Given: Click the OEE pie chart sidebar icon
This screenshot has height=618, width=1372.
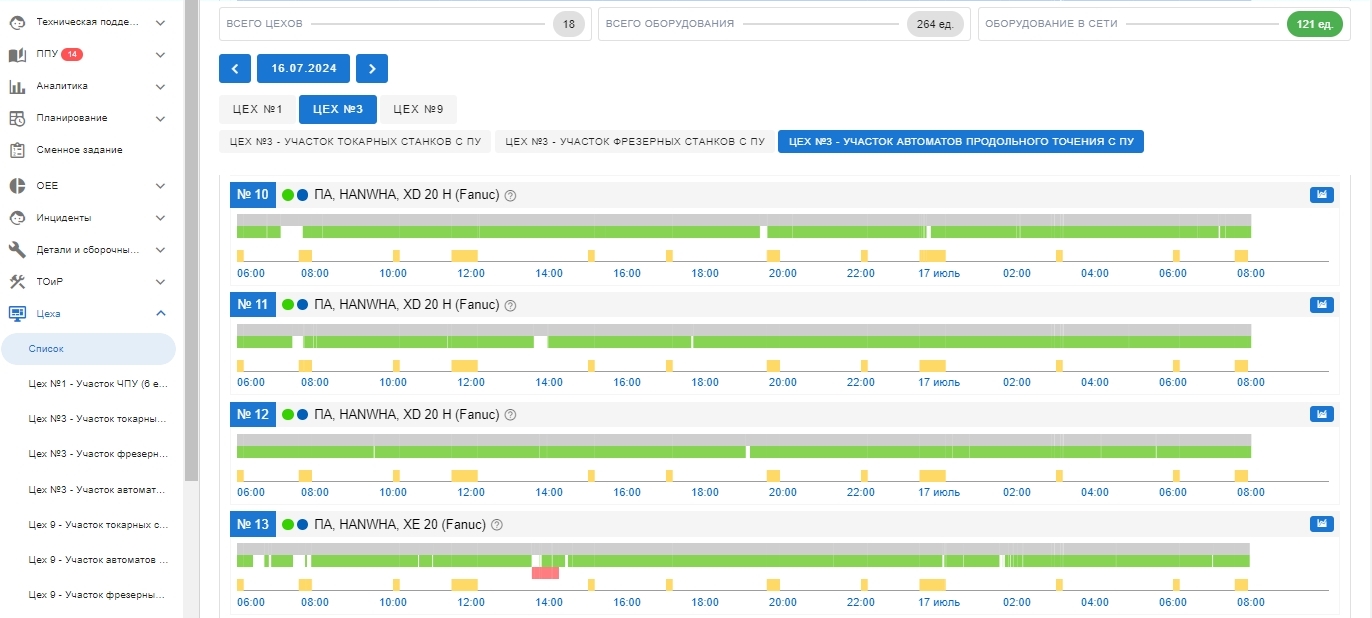Looking at the screenshot, I should point(17,186).
